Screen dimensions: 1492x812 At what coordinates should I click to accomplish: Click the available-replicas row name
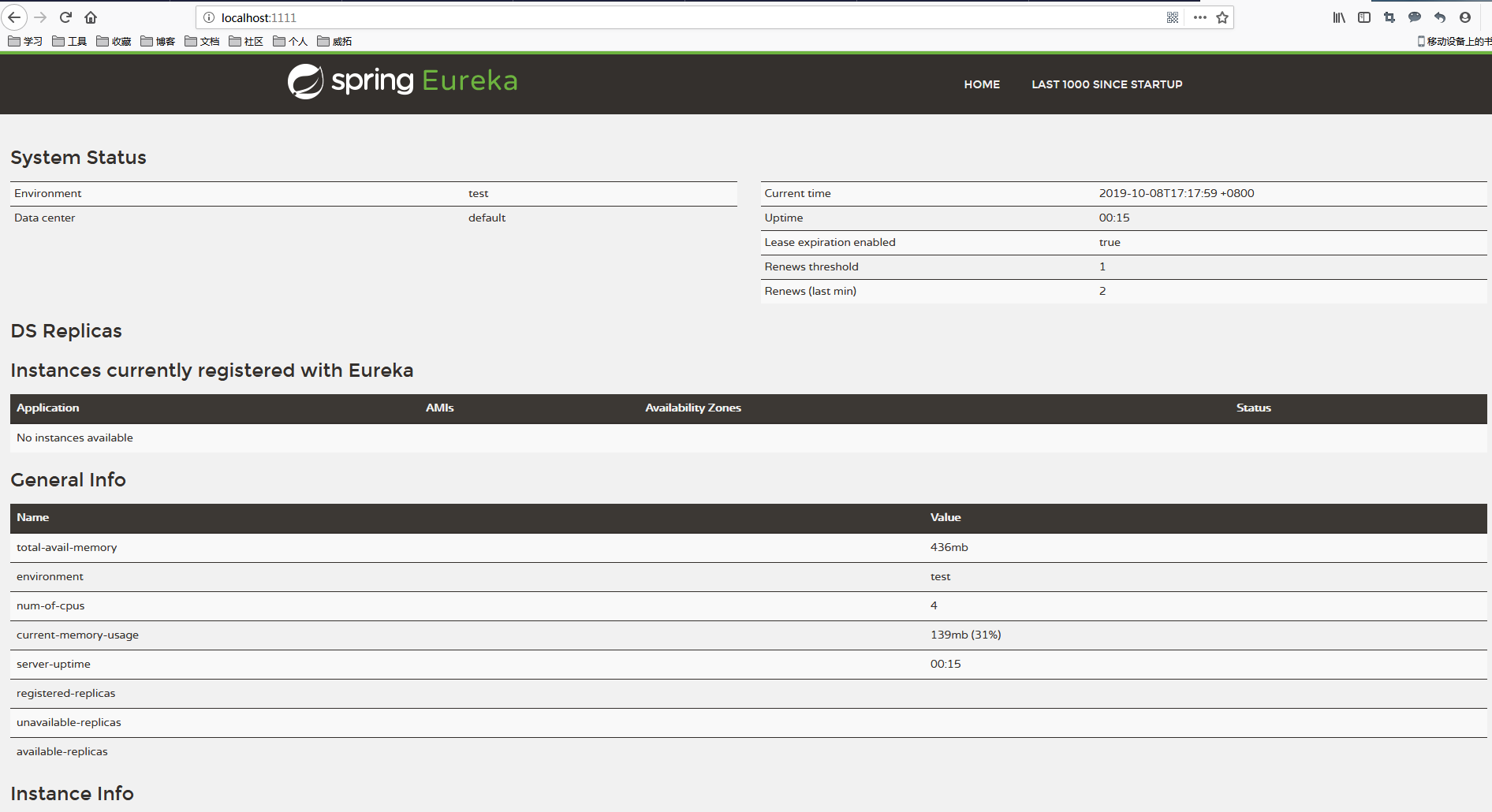point(62,751)
